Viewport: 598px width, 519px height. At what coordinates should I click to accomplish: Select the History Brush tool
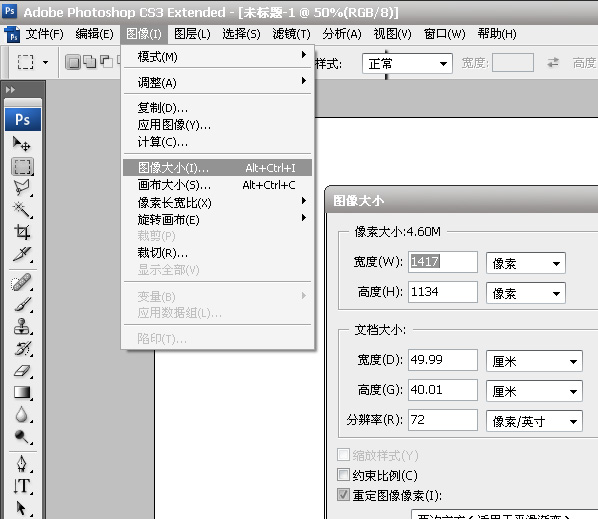22,348
